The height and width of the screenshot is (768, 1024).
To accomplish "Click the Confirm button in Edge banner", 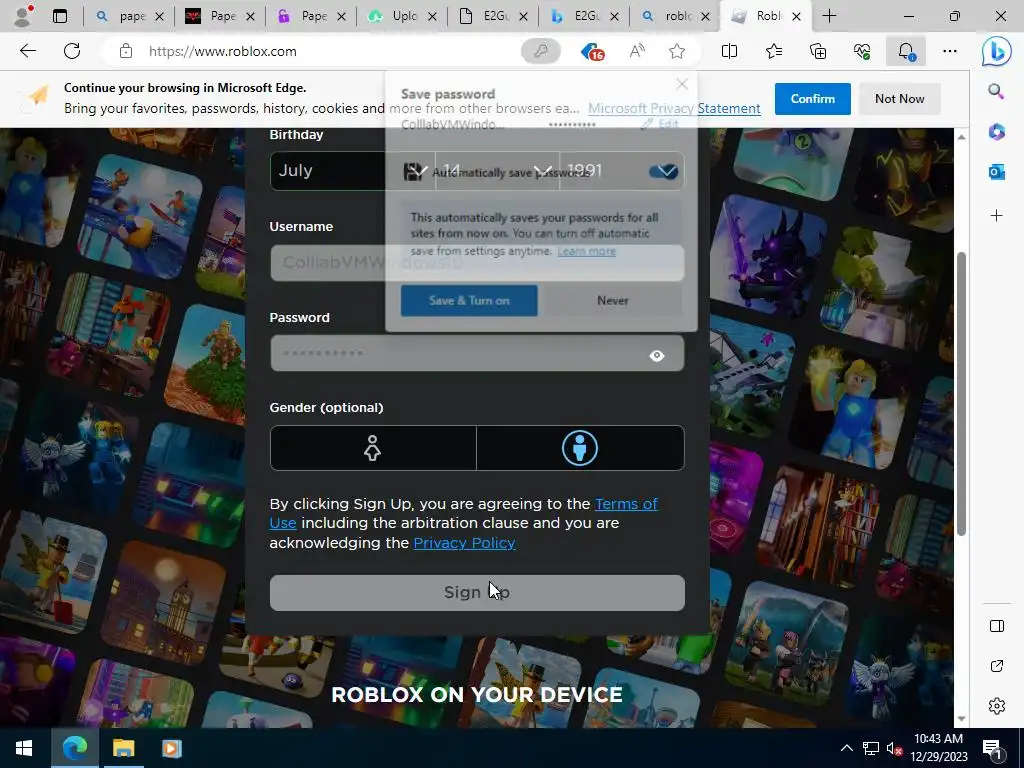I will point(812,99).
